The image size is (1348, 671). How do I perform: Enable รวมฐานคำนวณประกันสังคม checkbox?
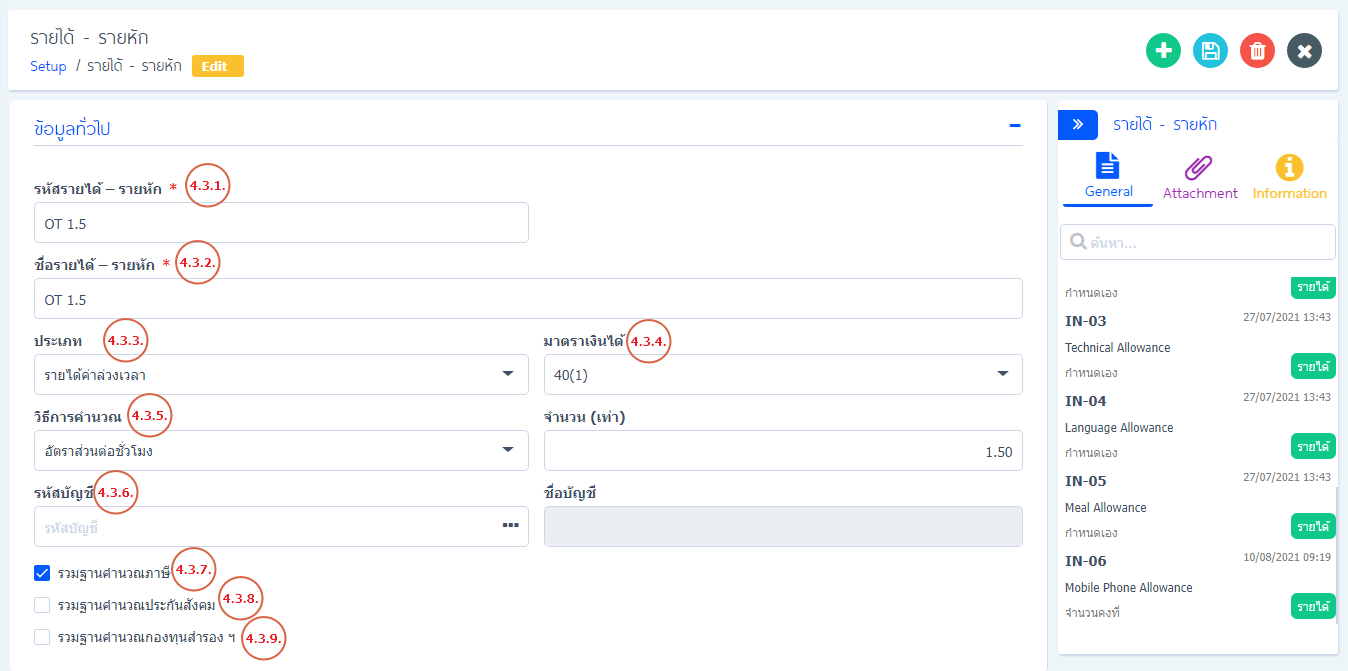click(x=42, y=605)
